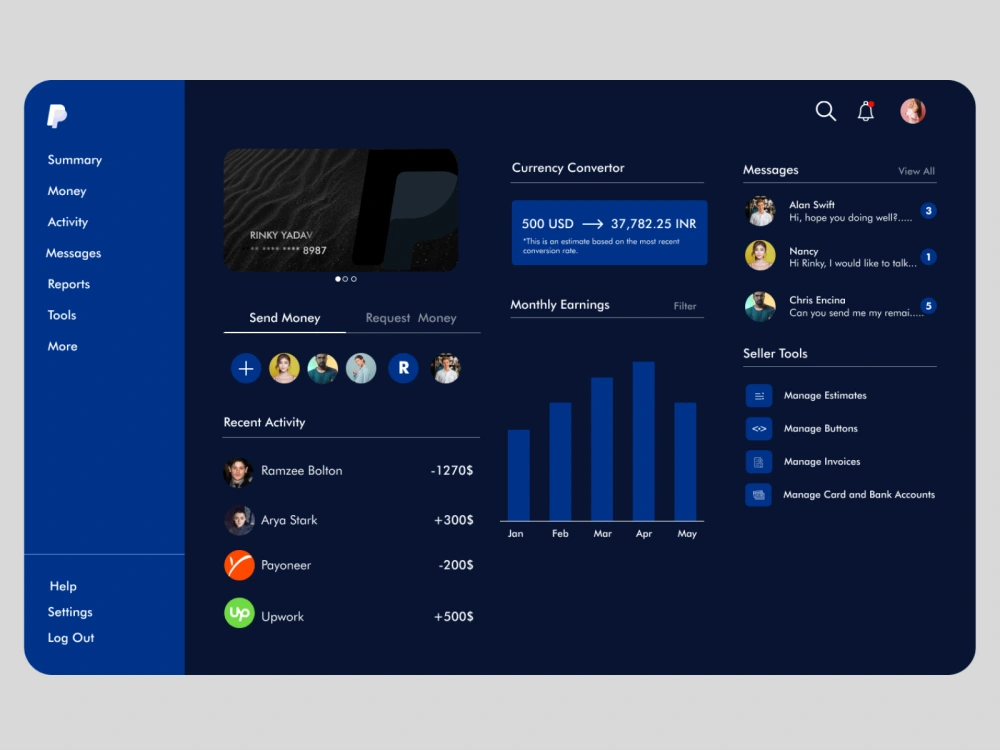Open the Manage Estimates link
Viewport: 1000px width, 750px height.
(x=825, y=395)
